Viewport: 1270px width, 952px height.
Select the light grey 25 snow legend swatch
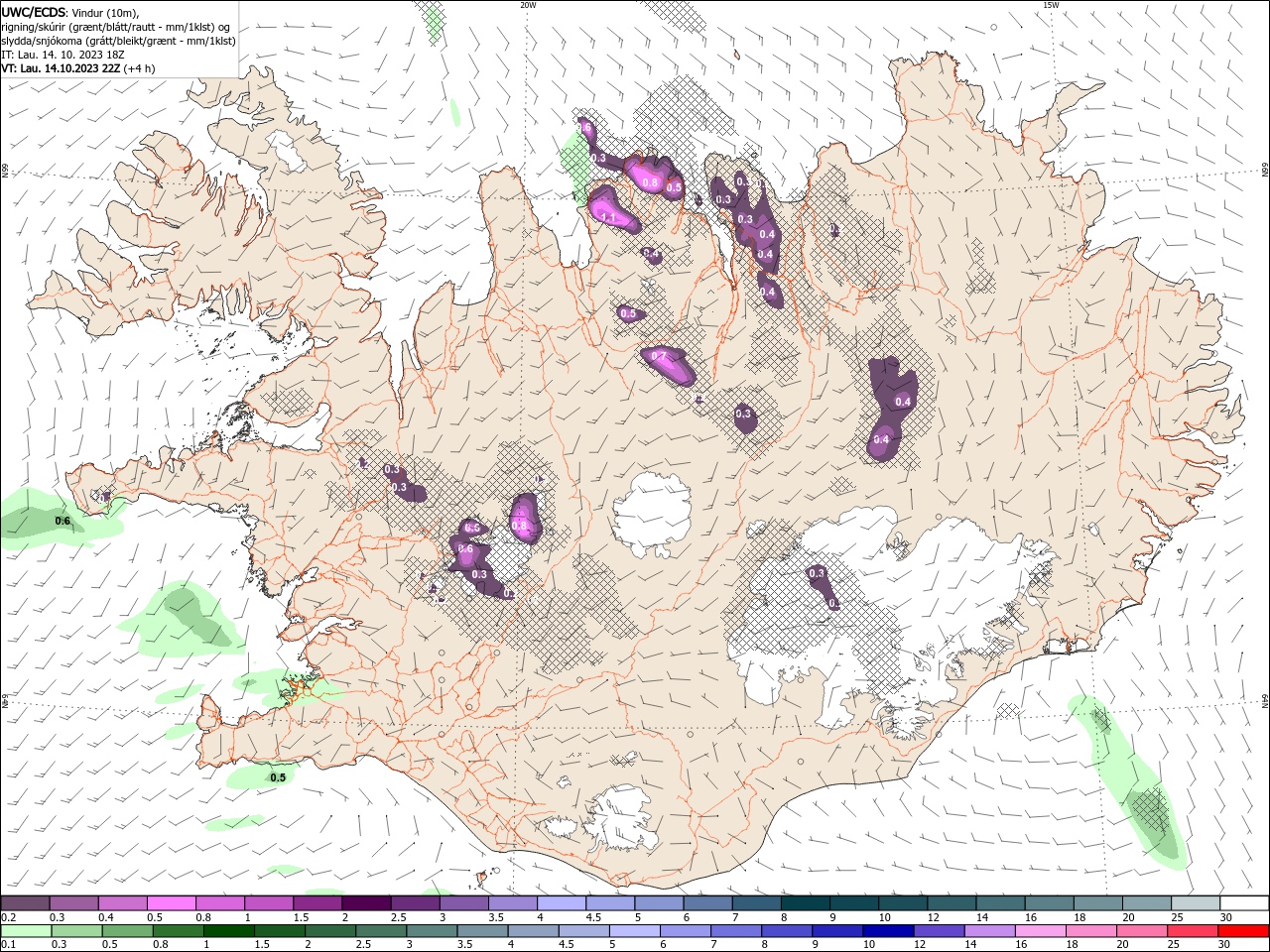(x=1196, y=903)
